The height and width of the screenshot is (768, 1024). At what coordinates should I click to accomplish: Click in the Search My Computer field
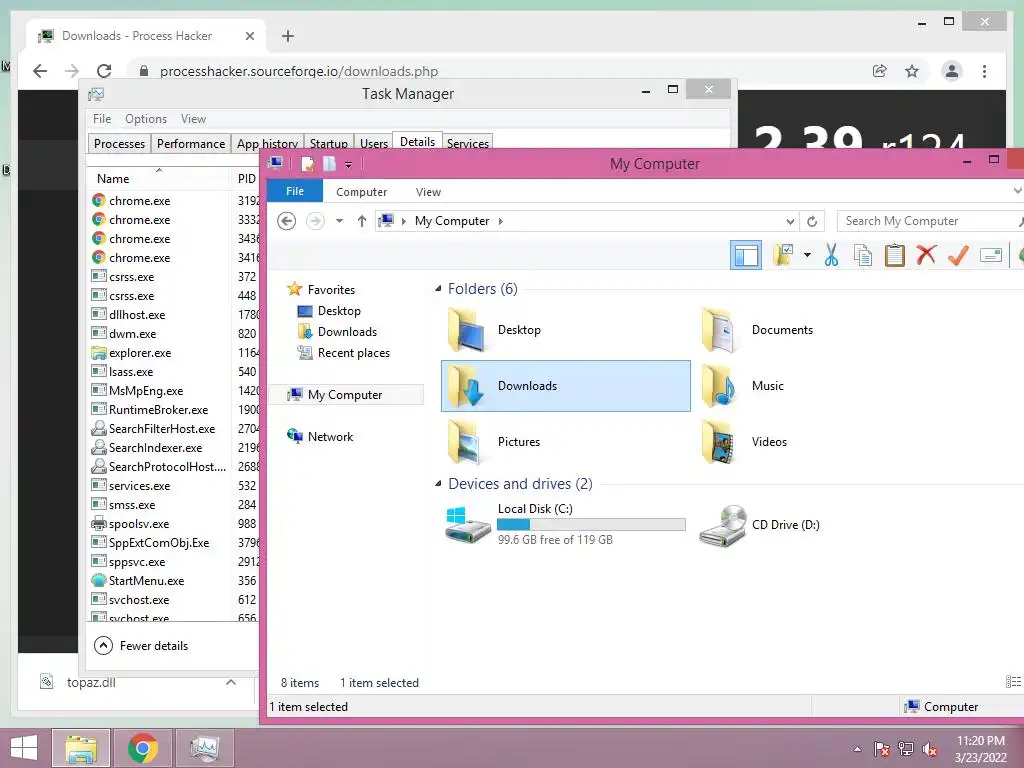pyautogui.click(x=931, y=221)
